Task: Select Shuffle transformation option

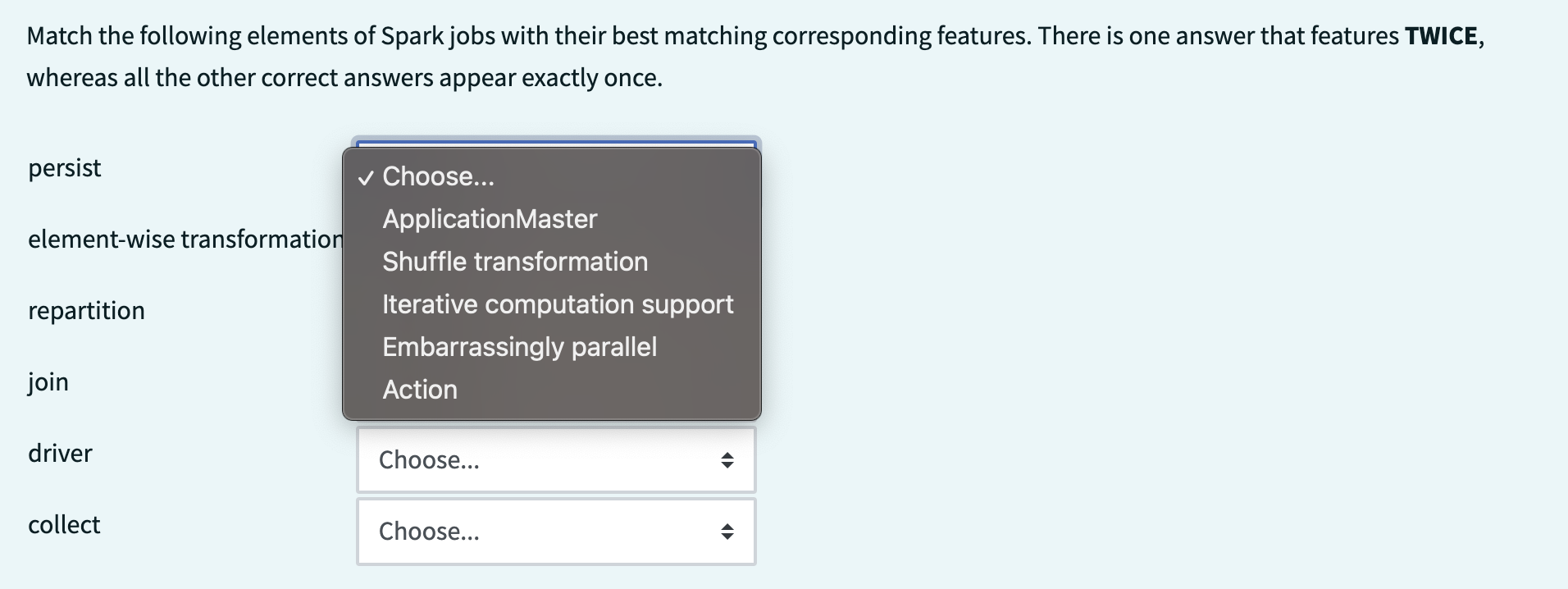Action: (515, 261)
